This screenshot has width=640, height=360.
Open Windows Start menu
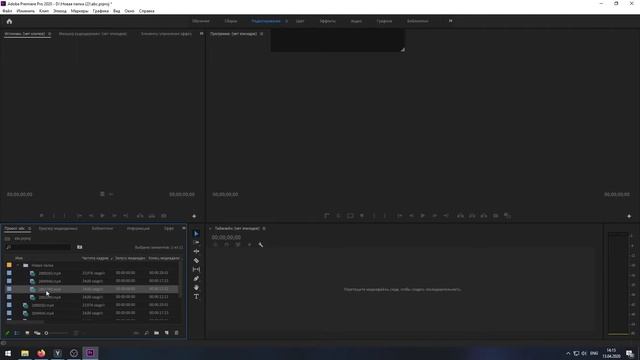(x=8, y=353)
